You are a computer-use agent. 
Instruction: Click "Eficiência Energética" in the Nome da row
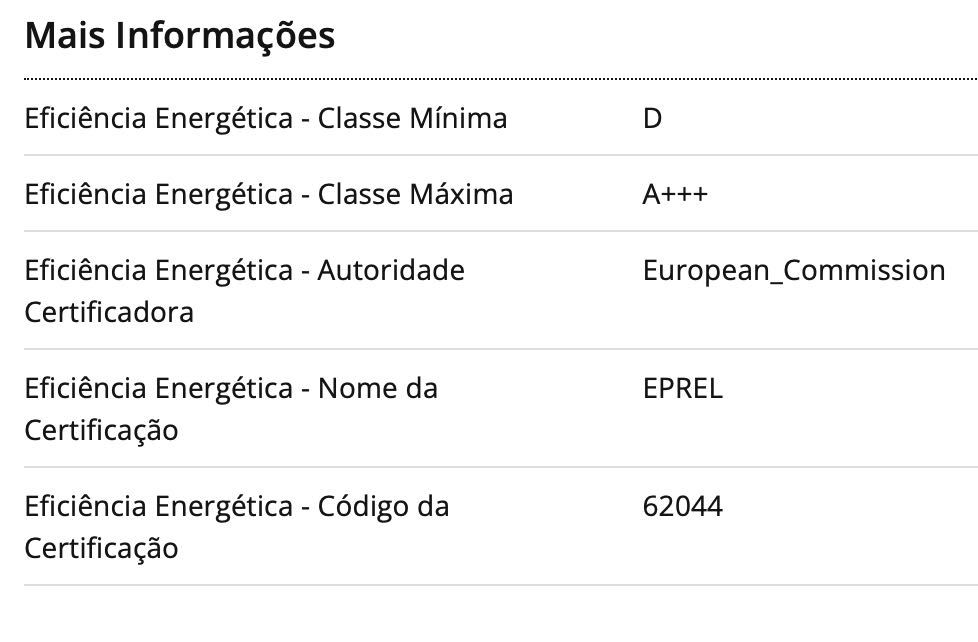tap(158, 388)
